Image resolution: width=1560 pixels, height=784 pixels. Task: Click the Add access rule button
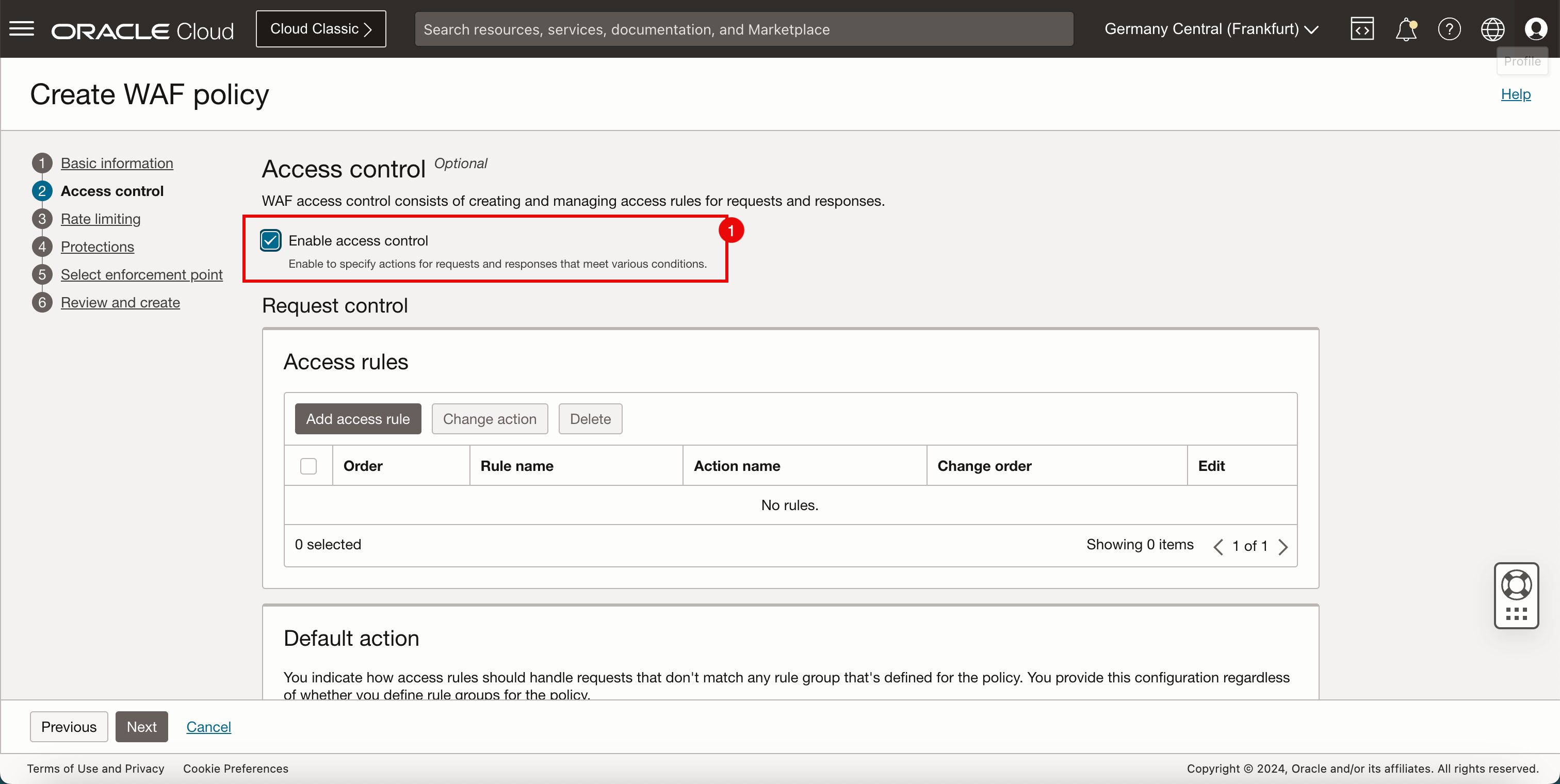(x=358, y=418)
